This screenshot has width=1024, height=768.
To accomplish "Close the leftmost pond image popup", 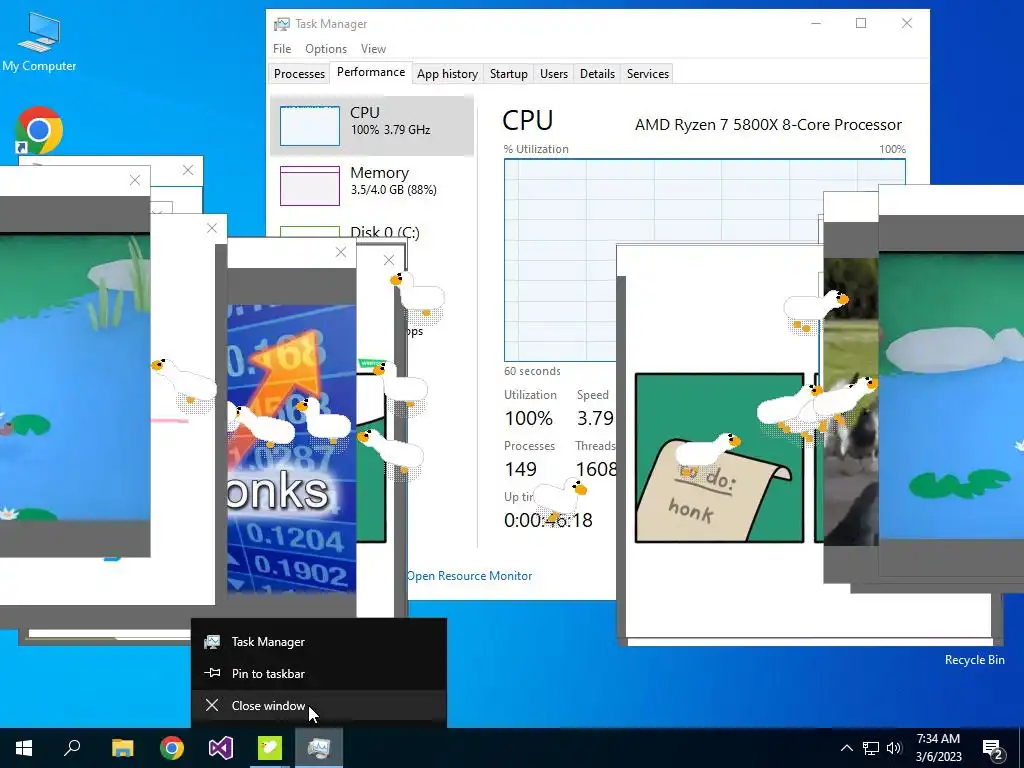I will pyautogui.click(x=135, y=180).
